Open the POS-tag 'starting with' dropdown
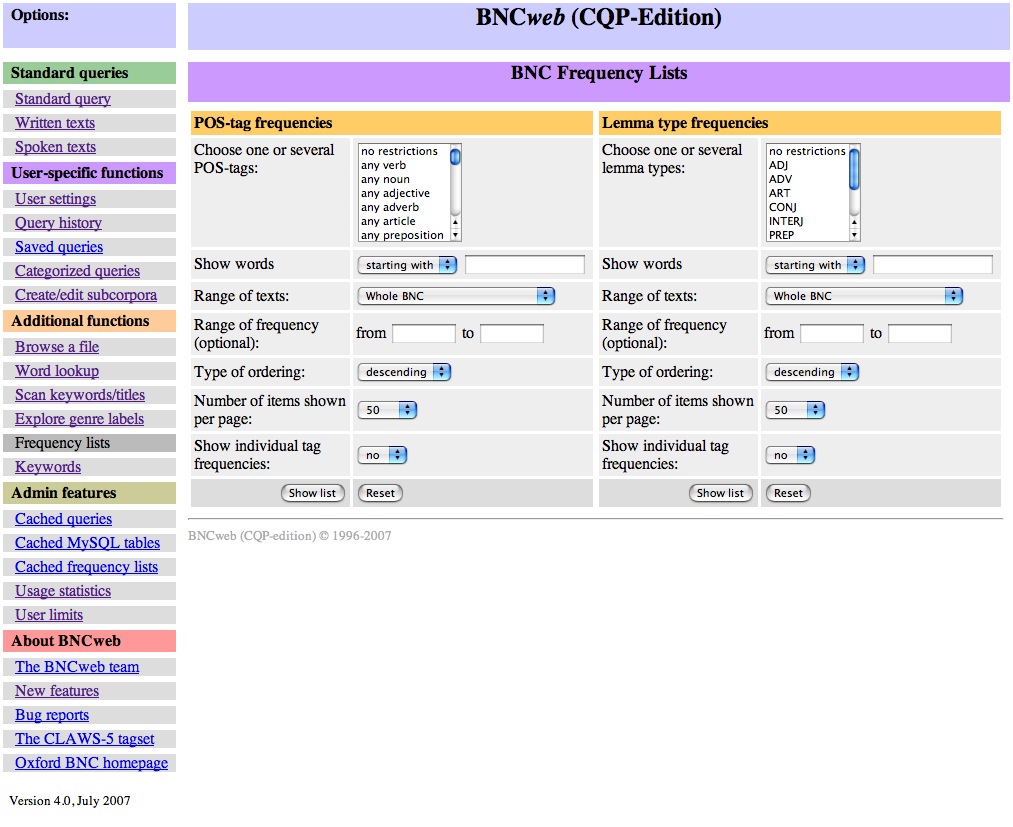Image resolution: width=1013 pixels, height=827 pixels. 406,265
